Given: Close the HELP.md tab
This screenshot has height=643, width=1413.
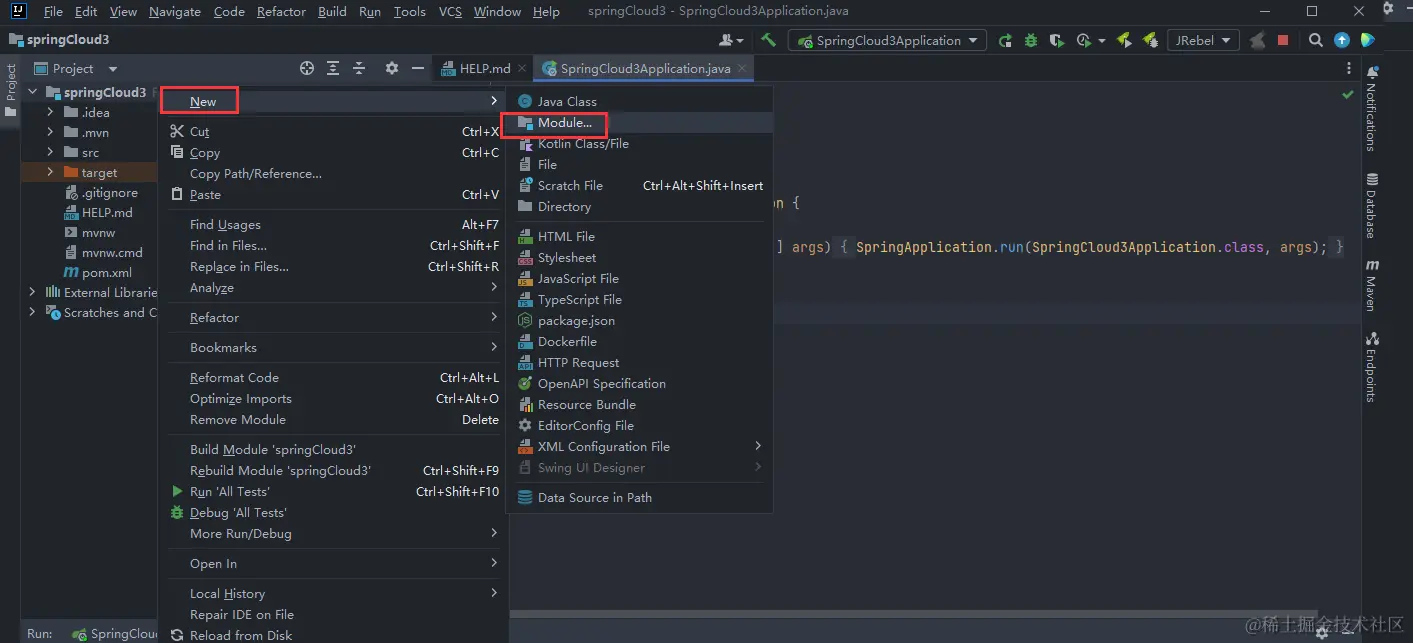Looking at the screenshot, I should 522,69.
